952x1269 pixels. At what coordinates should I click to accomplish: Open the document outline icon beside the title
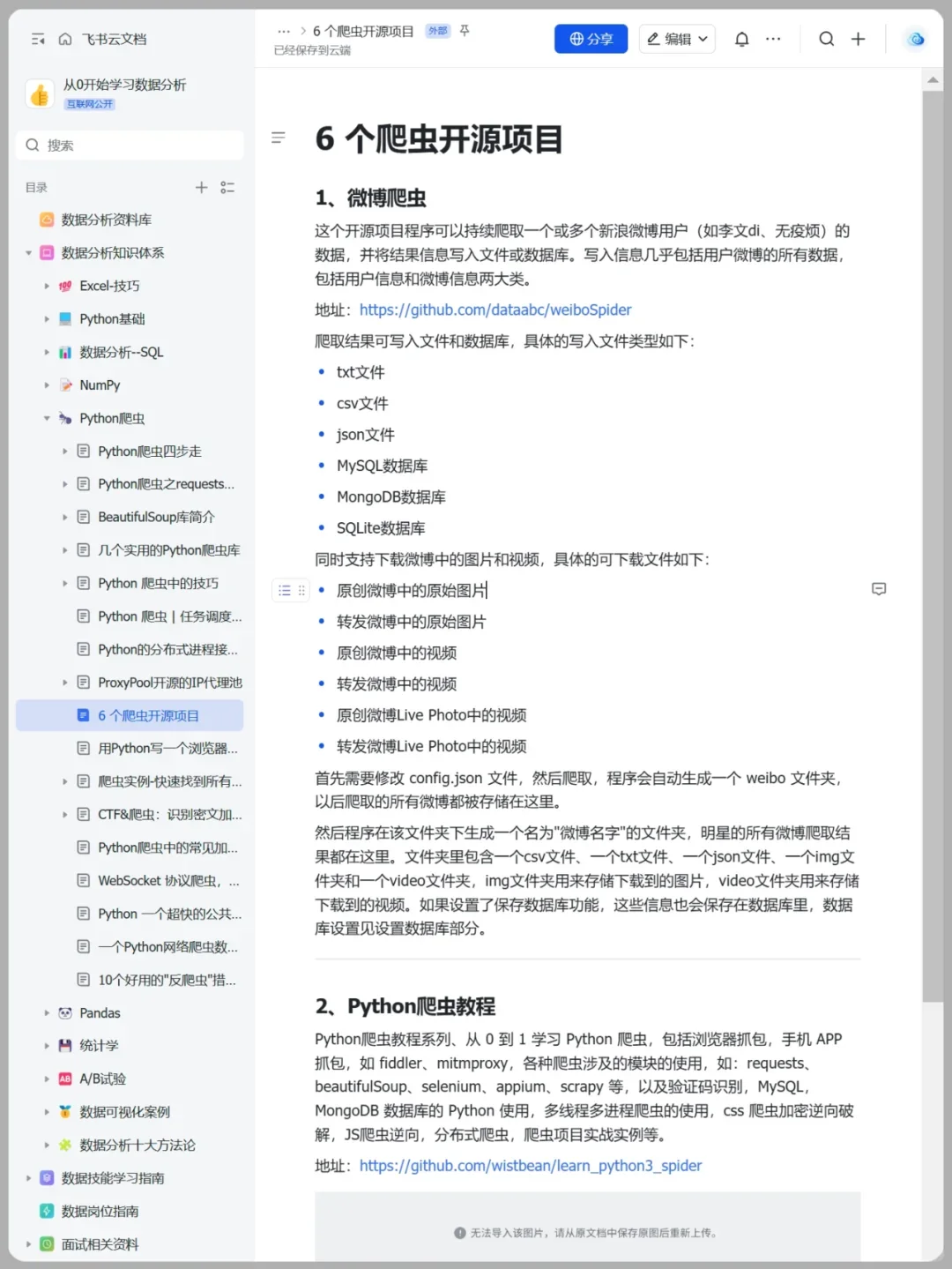pos(279,138)
